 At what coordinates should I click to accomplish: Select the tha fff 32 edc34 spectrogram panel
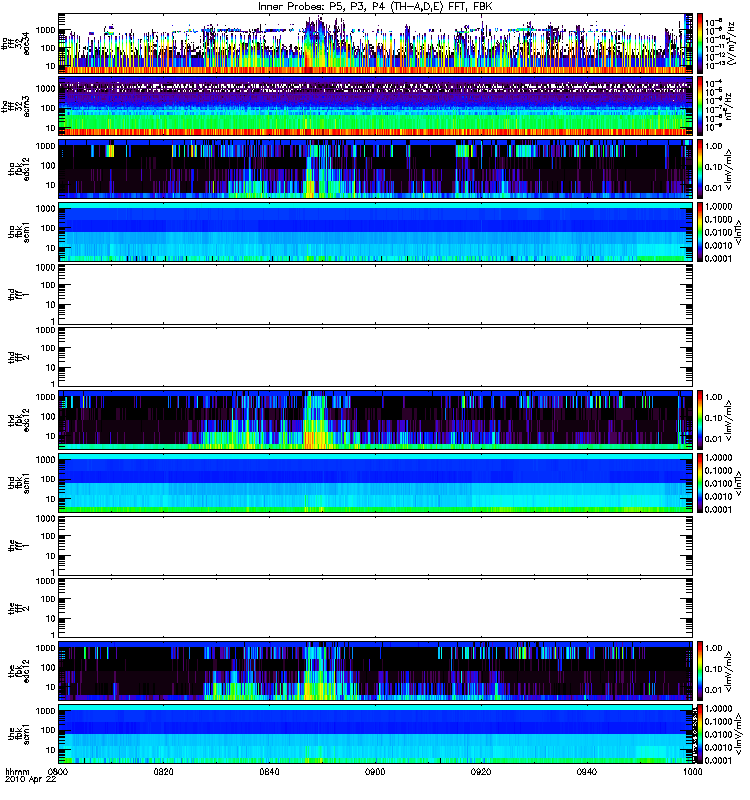pos(376,43)
